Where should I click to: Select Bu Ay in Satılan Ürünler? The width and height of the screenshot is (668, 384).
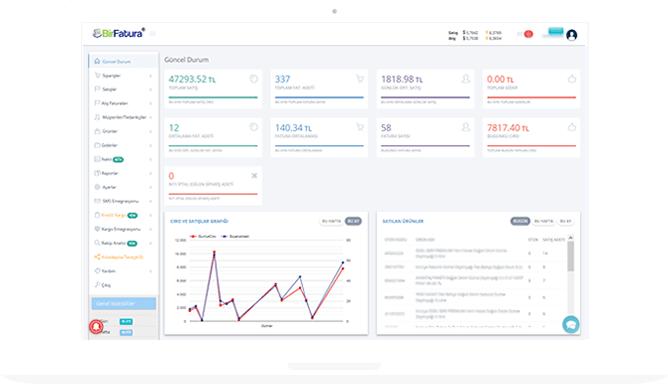coord(565,221)
